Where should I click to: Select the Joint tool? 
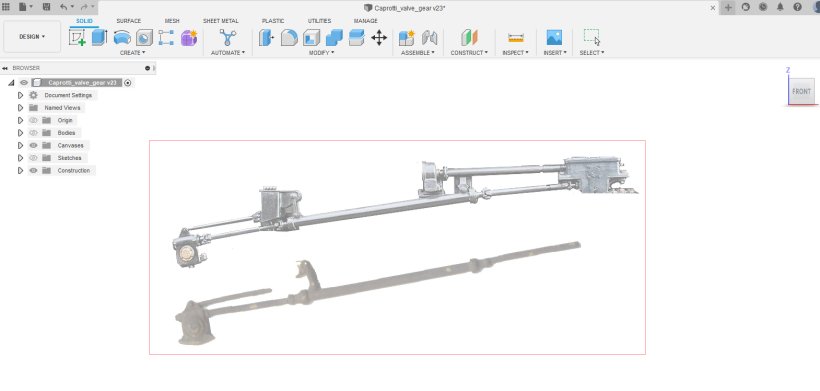click(429, 38)
